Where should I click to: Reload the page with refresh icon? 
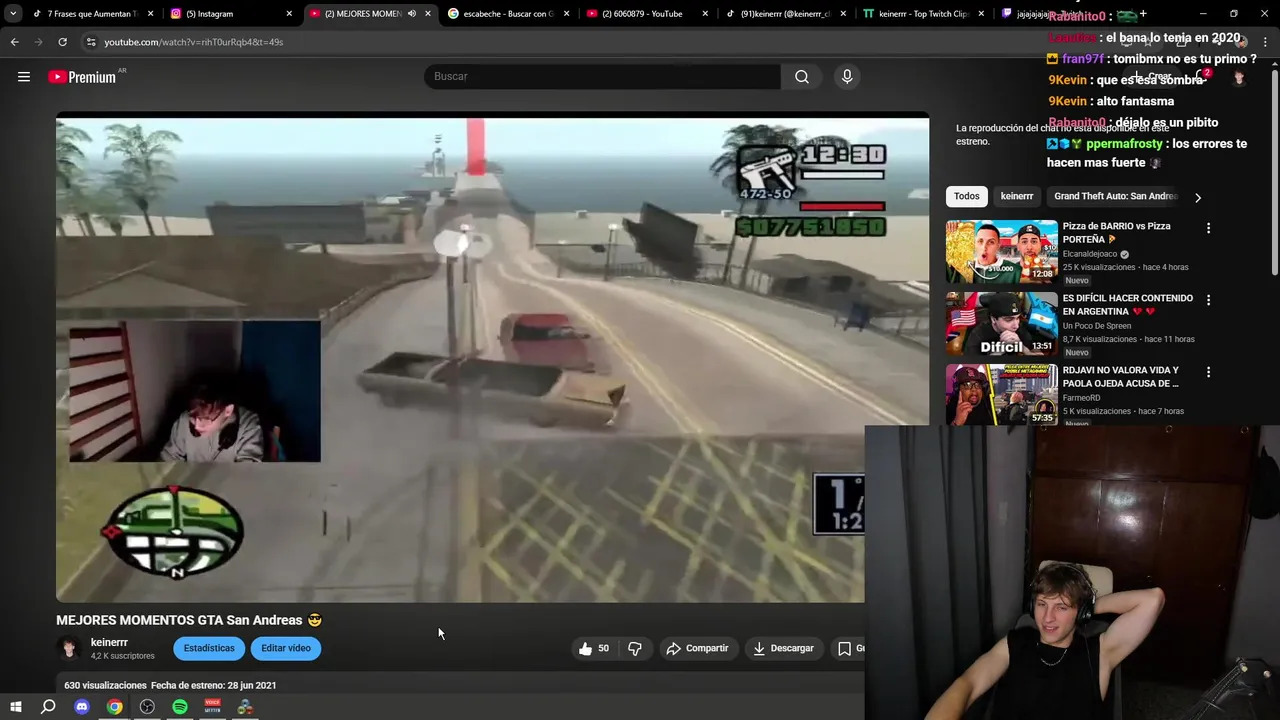[x=62, y=42]
